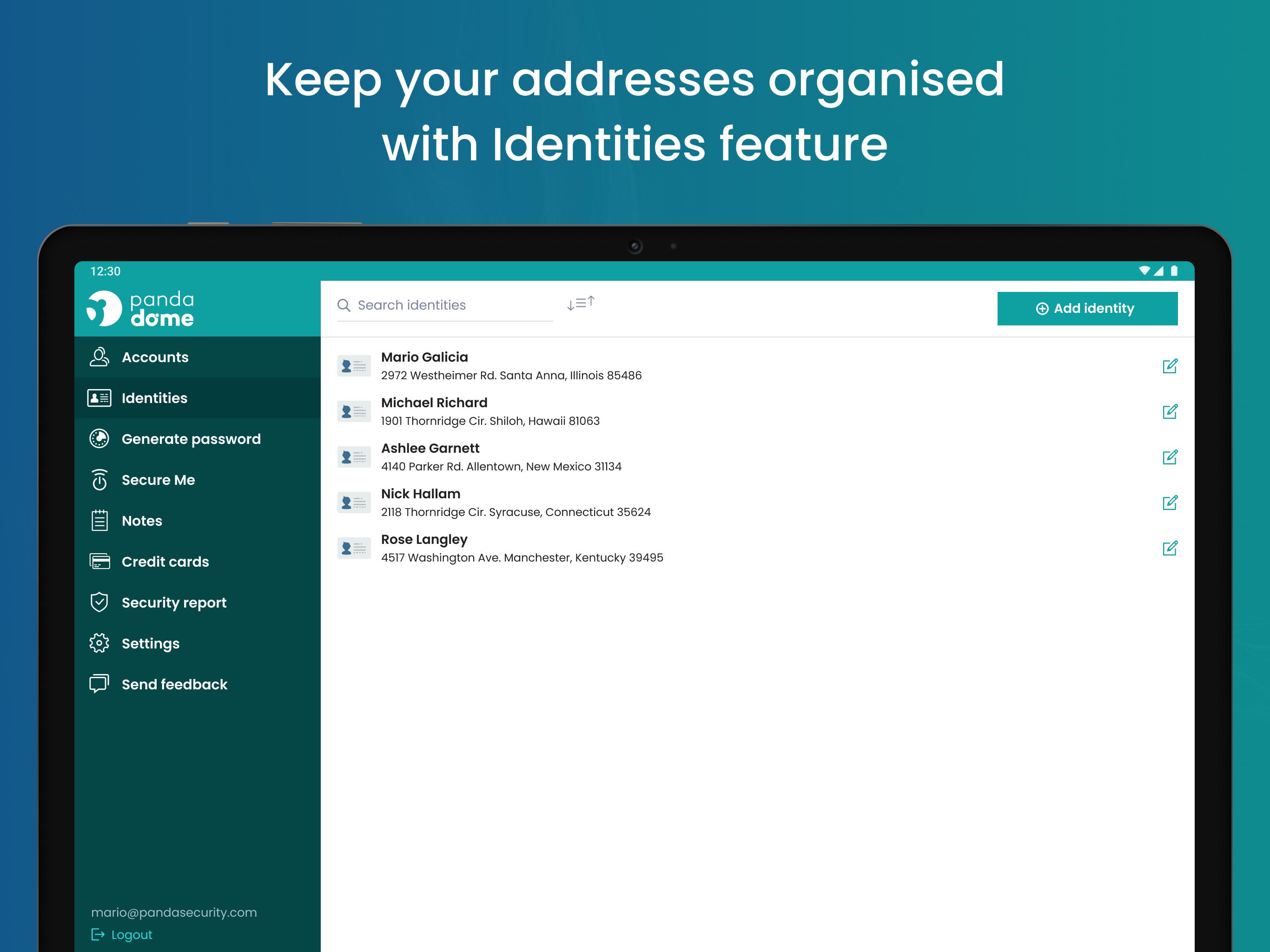Click the mario@pandasecurity.com account email
The image size is (1270, 952).
click(174, 912)
